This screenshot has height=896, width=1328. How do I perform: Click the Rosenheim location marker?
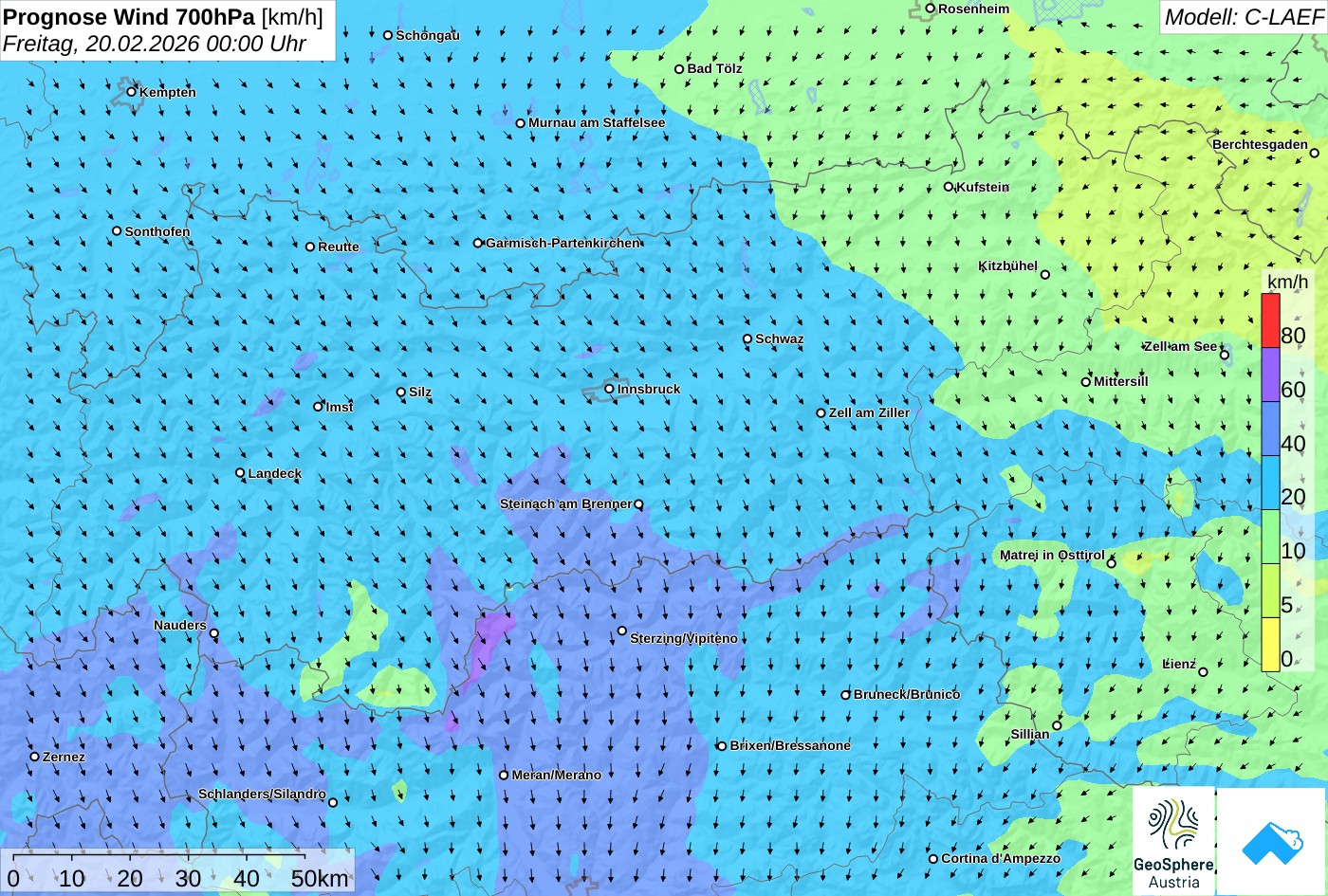(x=931, y=9)
